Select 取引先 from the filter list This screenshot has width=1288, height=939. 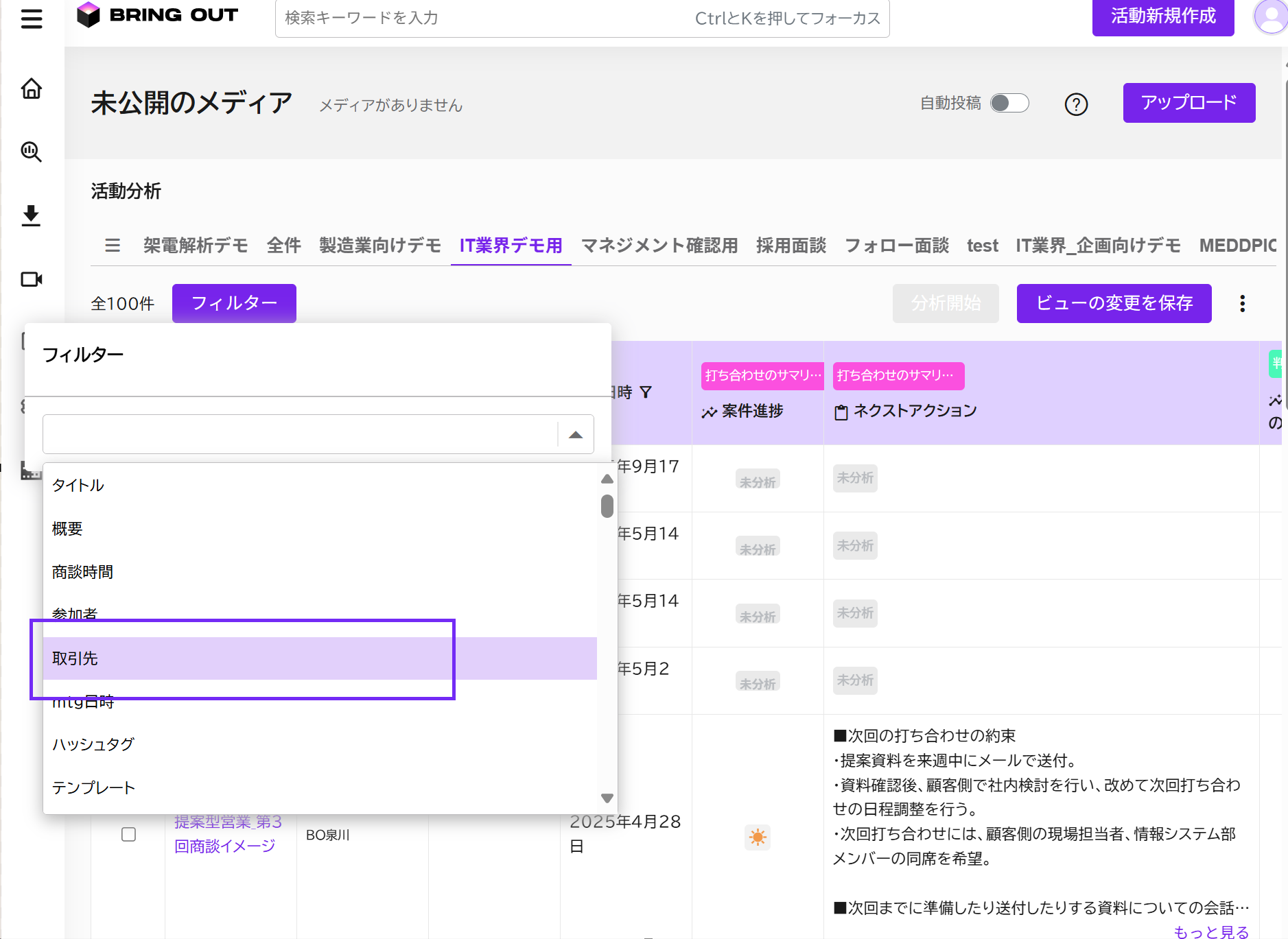75,658
